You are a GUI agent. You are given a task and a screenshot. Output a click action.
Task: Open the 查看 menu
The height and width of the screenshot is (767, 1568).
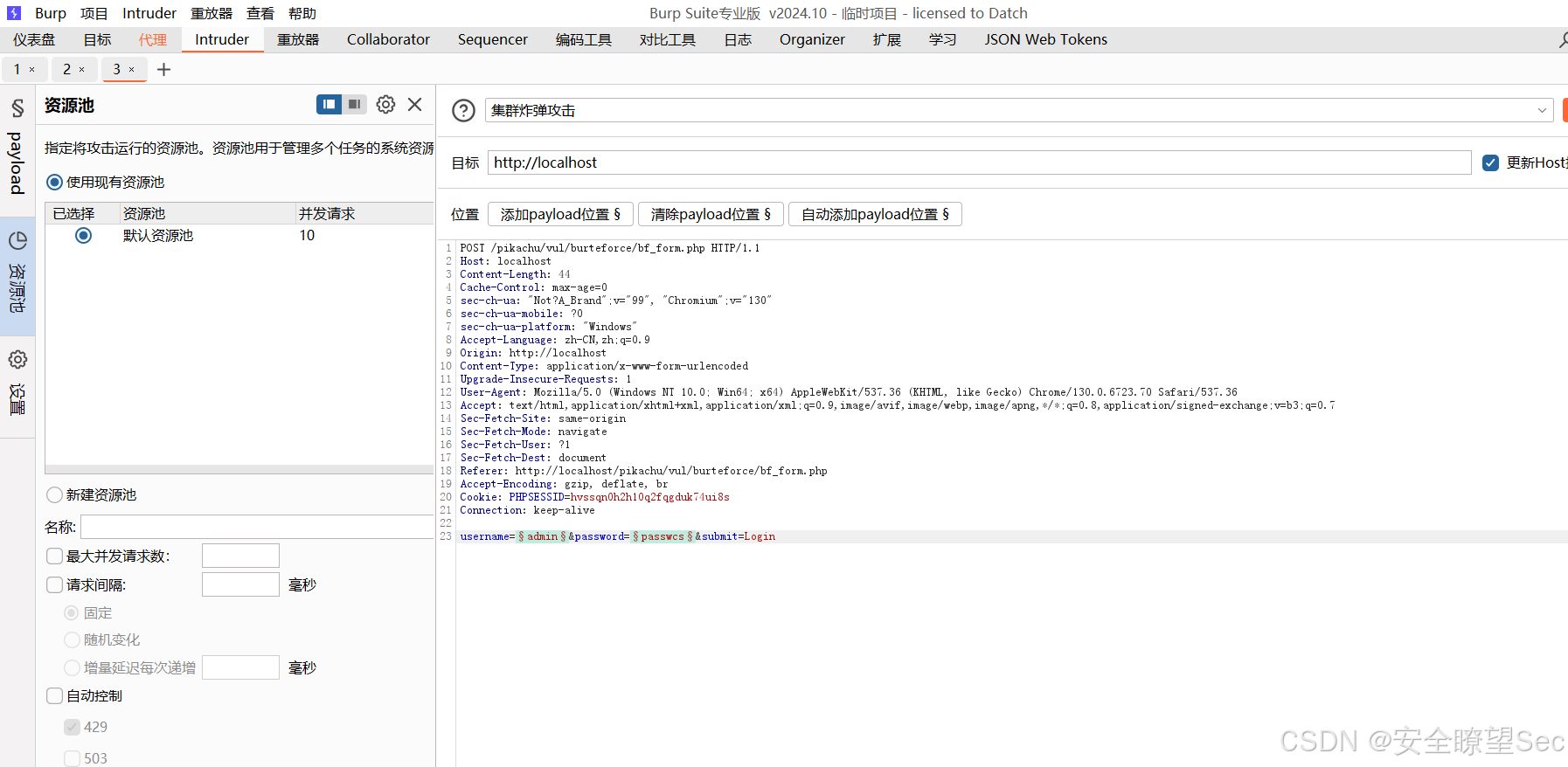pos(260,13)
